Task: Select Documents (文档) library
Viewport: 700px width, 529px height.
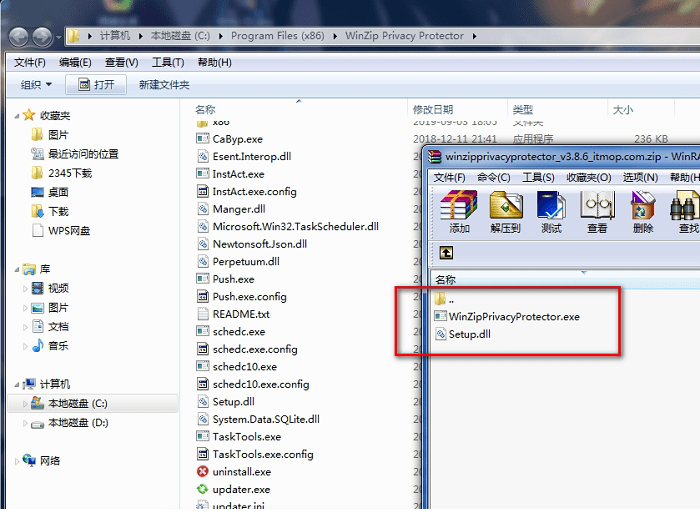Action: click(50, 326)
